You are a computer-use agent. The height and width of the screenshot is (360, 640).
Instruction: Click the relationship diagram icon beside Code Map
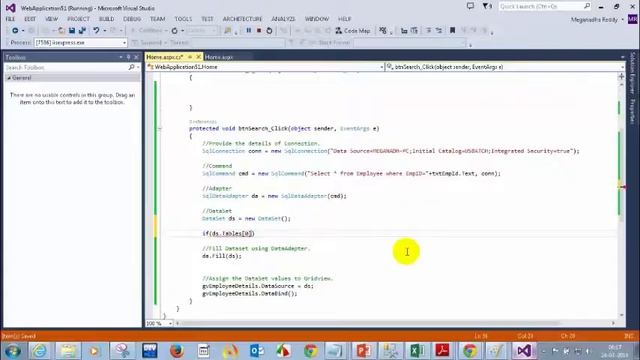383,31
